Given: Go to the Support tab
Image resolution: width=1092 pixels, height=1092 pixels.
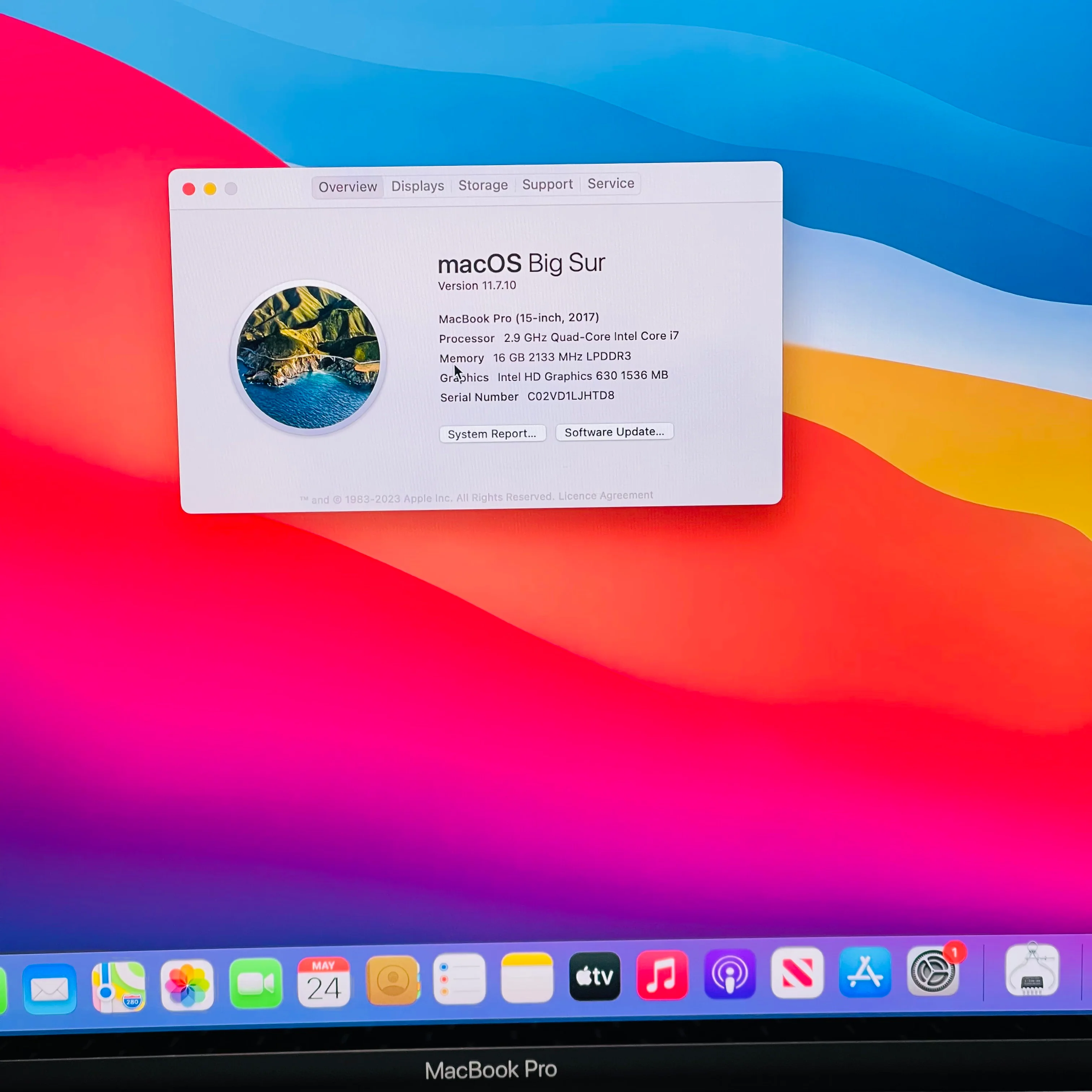Looking at the screenshot, I should pos(548,184).
